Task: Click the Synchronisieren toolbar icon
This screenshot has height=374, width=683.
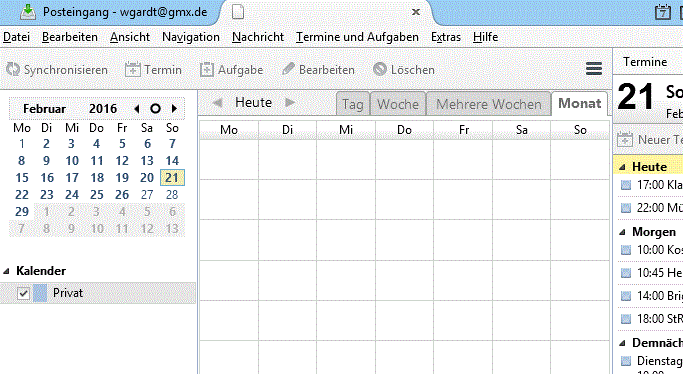Action: click(x=13, y=69)
